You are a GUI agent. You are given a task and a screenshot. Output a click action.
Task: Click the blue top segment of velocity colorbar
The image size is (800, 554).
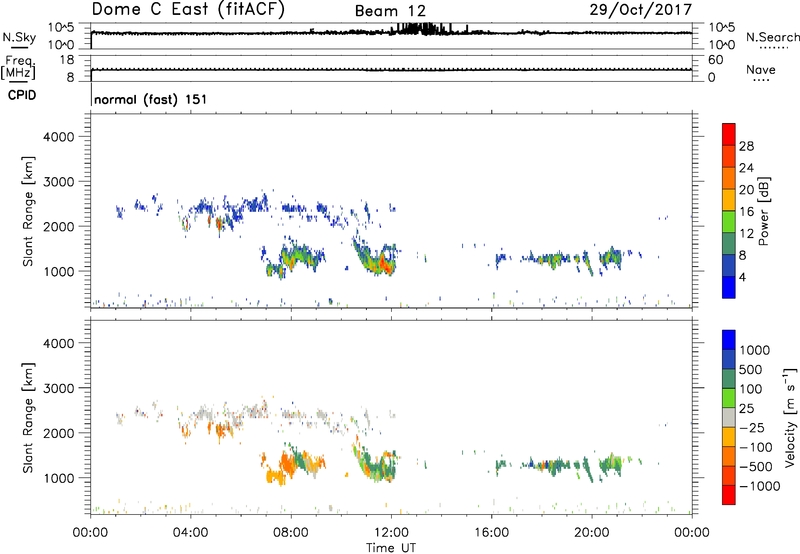coord(729,340)
